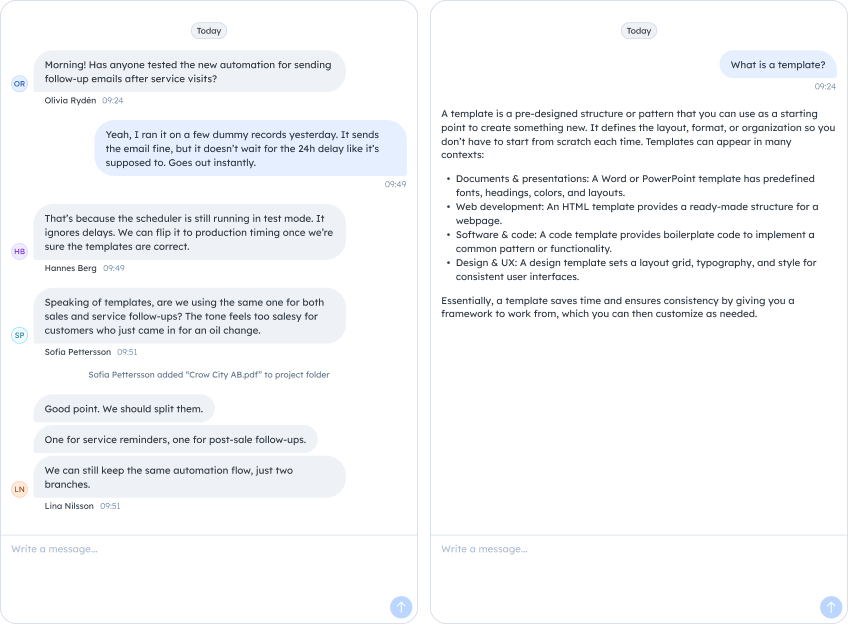This screenshot has height=624, width=848.
Task: Click Lina's message about keeping the automation flow
Action: click(190, 477)
